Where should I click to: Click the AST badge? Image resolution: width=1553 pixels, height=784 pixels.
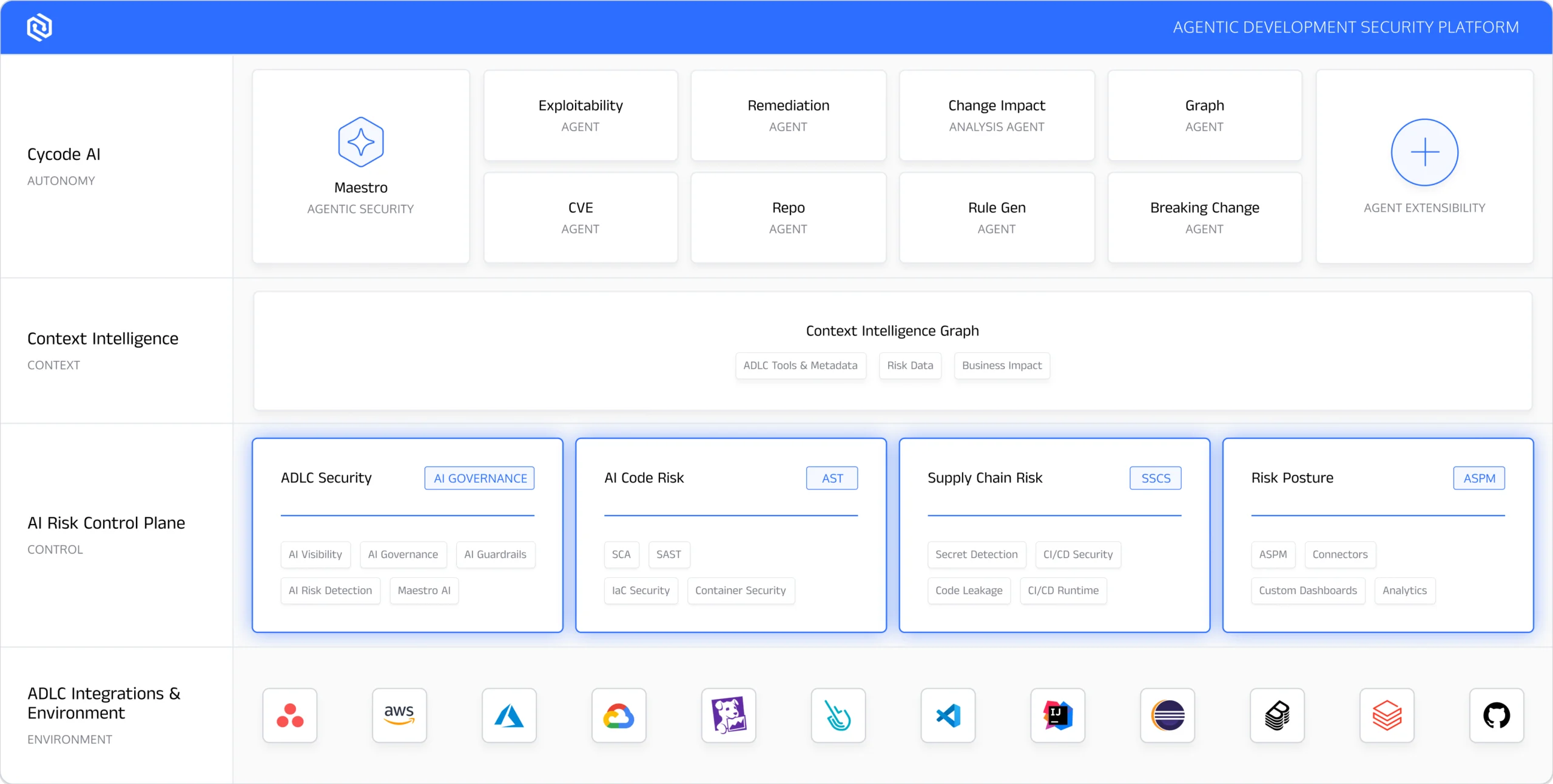point(832,478)
